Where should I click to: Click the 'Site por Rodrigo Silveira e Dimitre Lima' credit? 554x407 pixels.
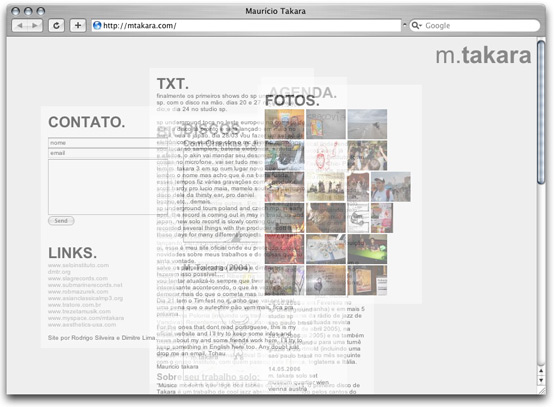101,338
